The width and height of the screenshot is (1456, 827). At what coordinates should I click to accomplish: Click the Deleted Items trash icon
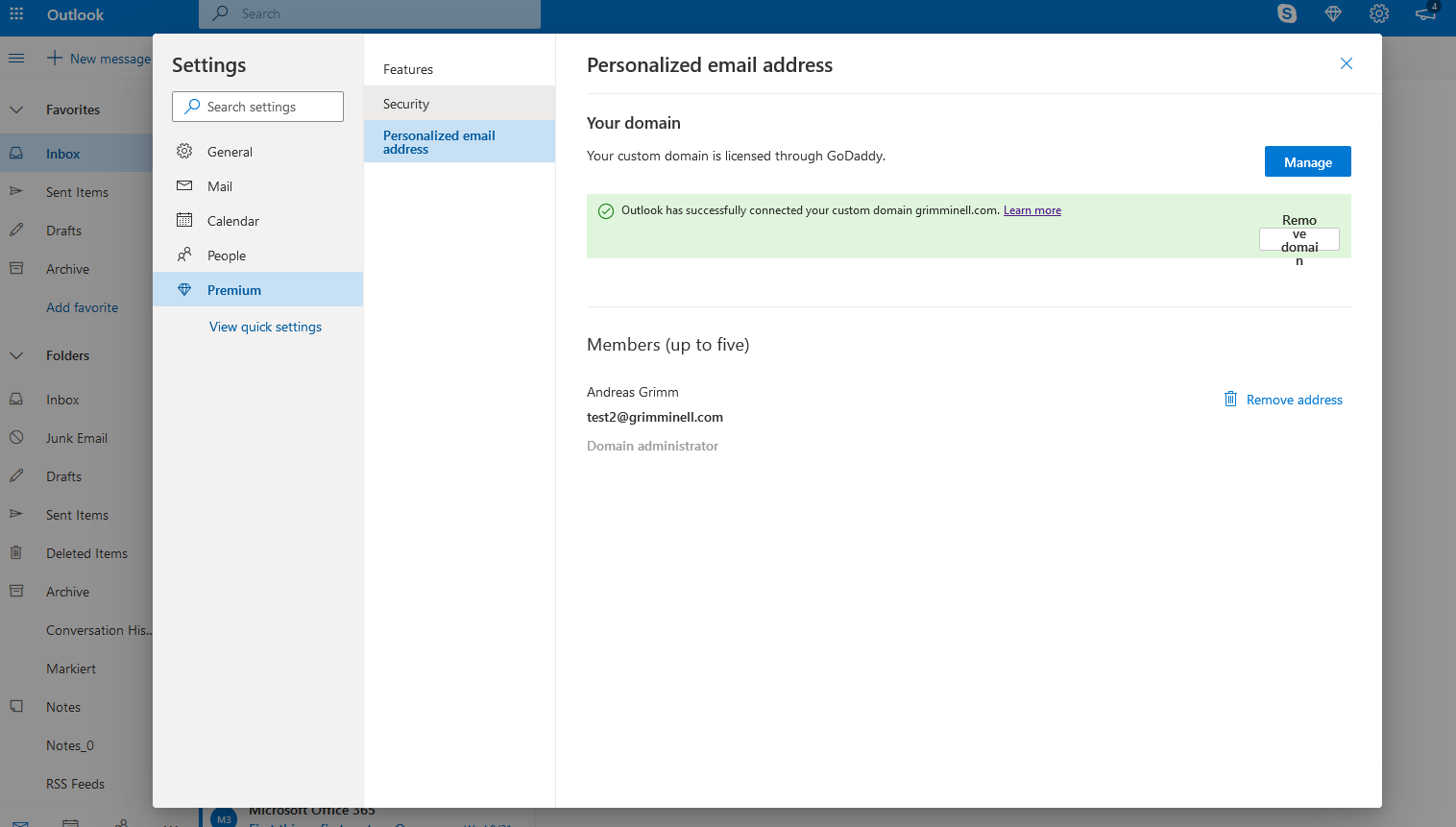point(16,552)
